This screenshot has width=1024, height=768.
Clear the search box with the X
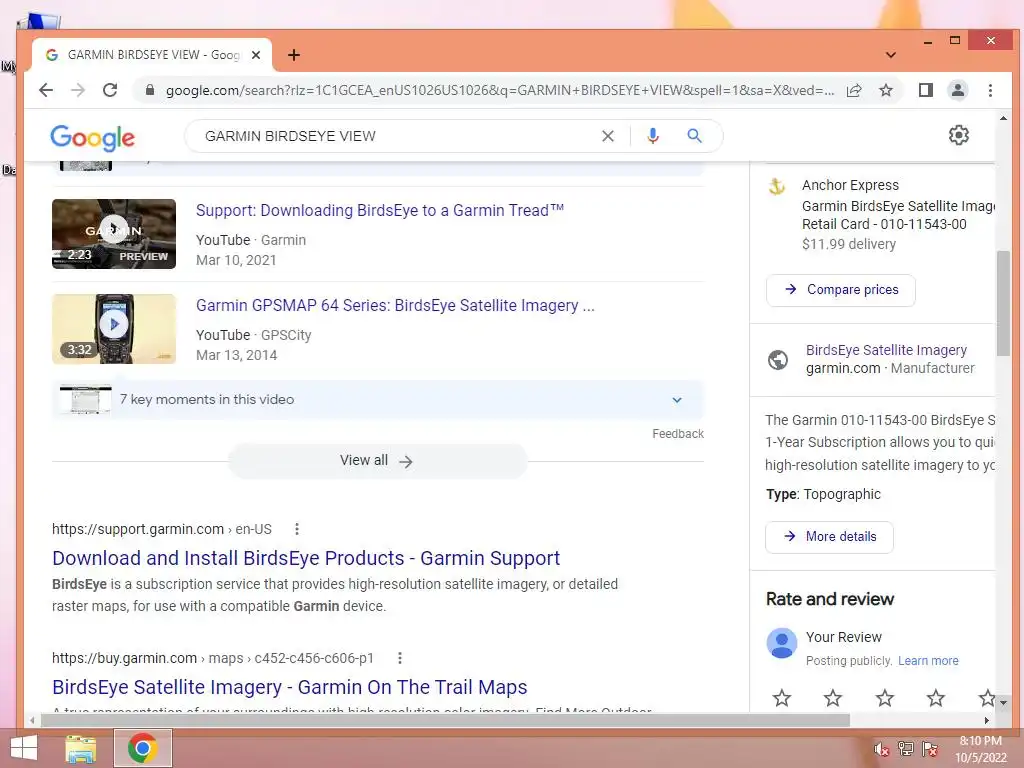(607, 136)
